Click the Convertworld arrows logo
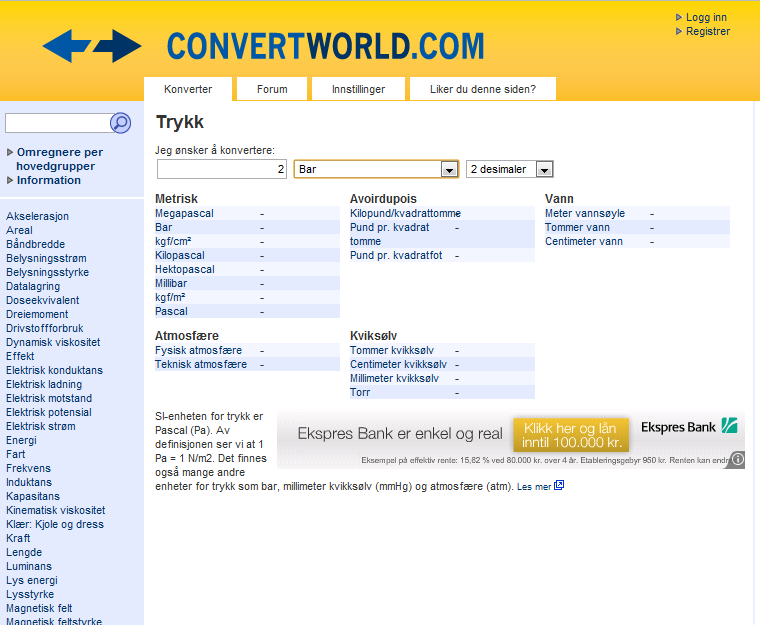 pyautogui.click(x=92, y=46)
